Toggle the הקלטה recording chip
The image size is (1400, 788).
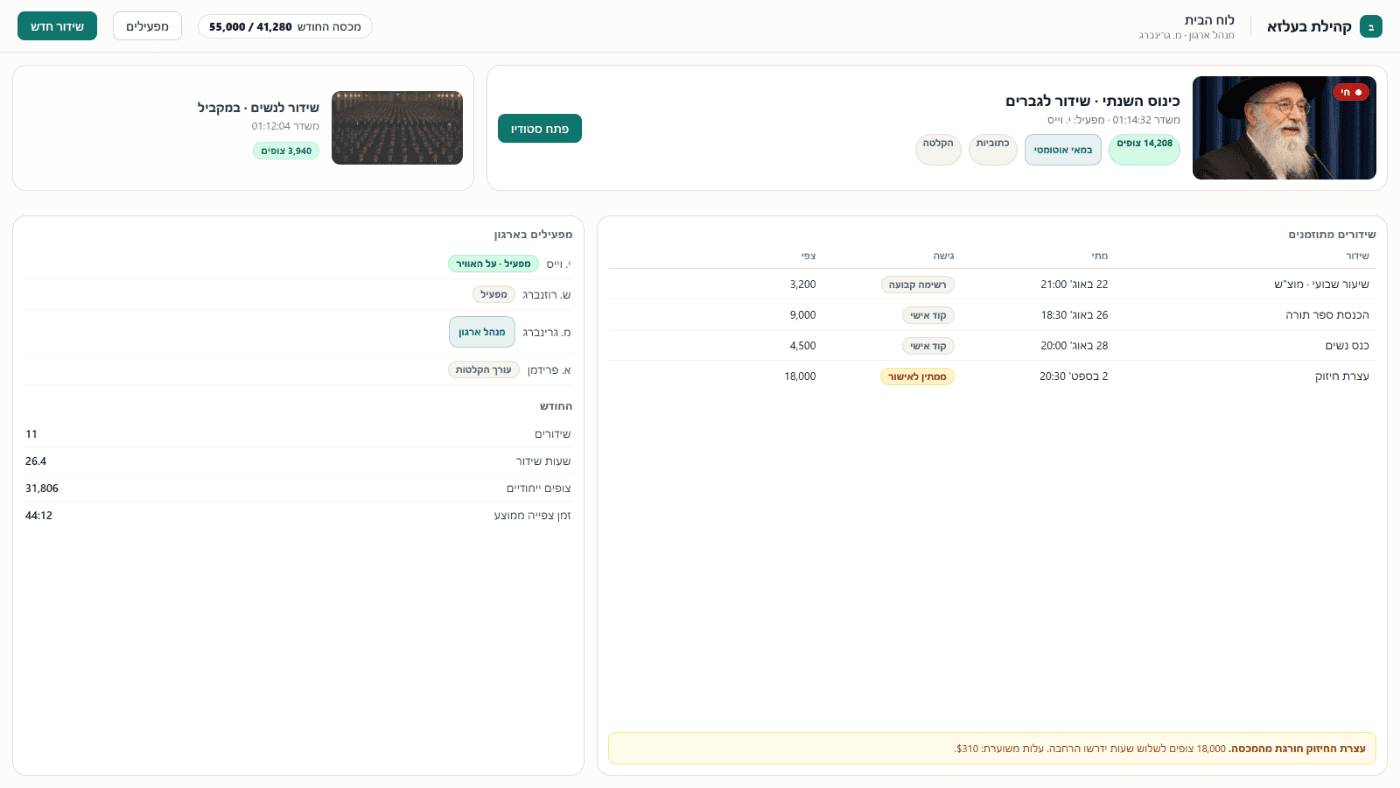(939, 149)
